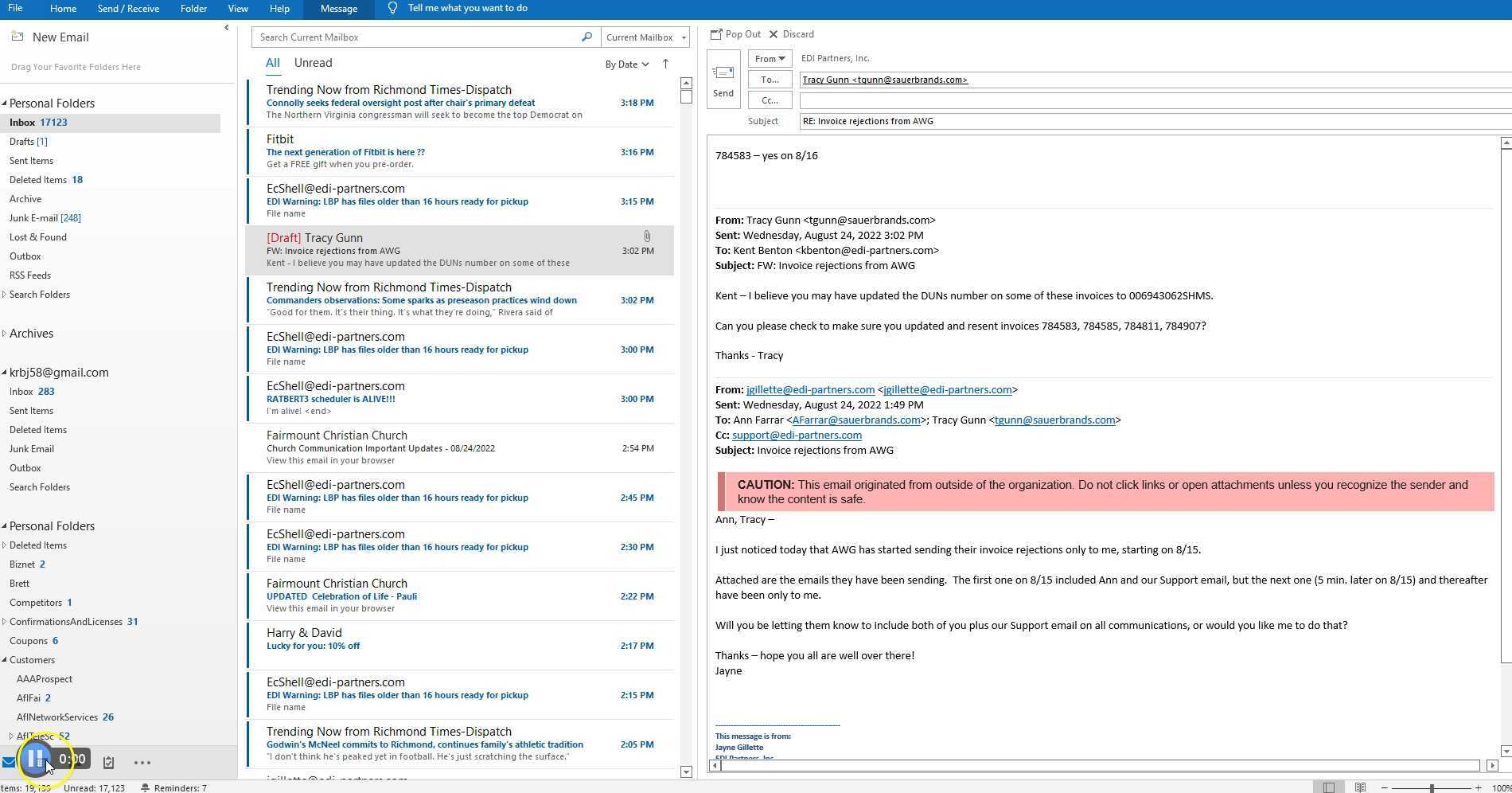The width and height of the screenshot is (1512, 793).
Task: Toggle sort direction arrow next to By Date
Action: pos(665,64)
